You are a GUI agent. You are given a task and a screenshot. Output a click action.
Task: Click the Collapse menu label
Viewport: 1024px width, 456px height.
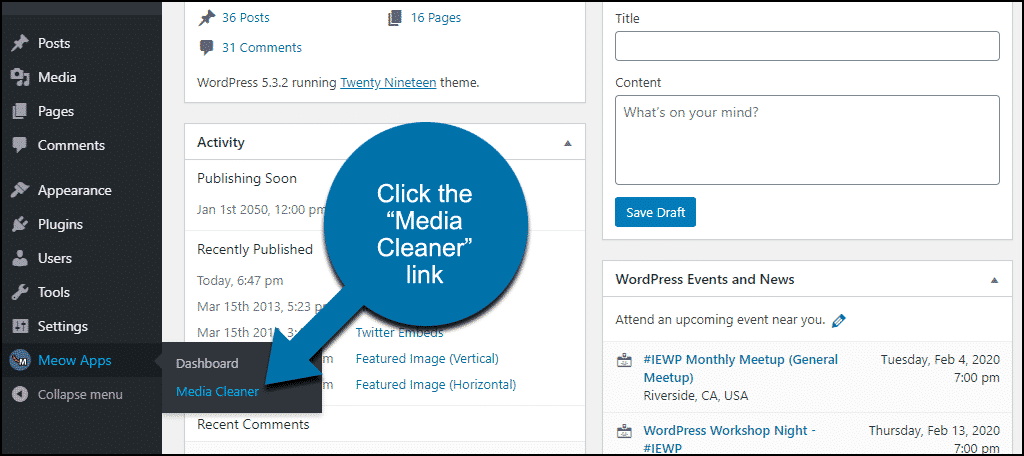point(80,394)
